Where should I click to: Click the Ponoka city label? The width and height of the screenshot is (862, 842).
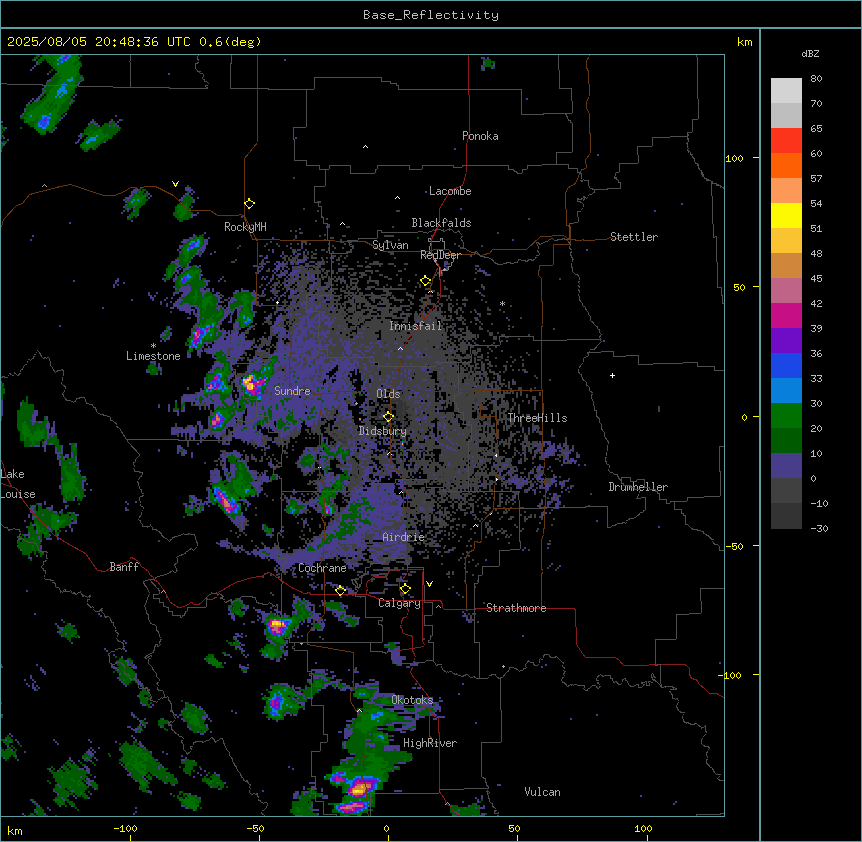[480, 136]
